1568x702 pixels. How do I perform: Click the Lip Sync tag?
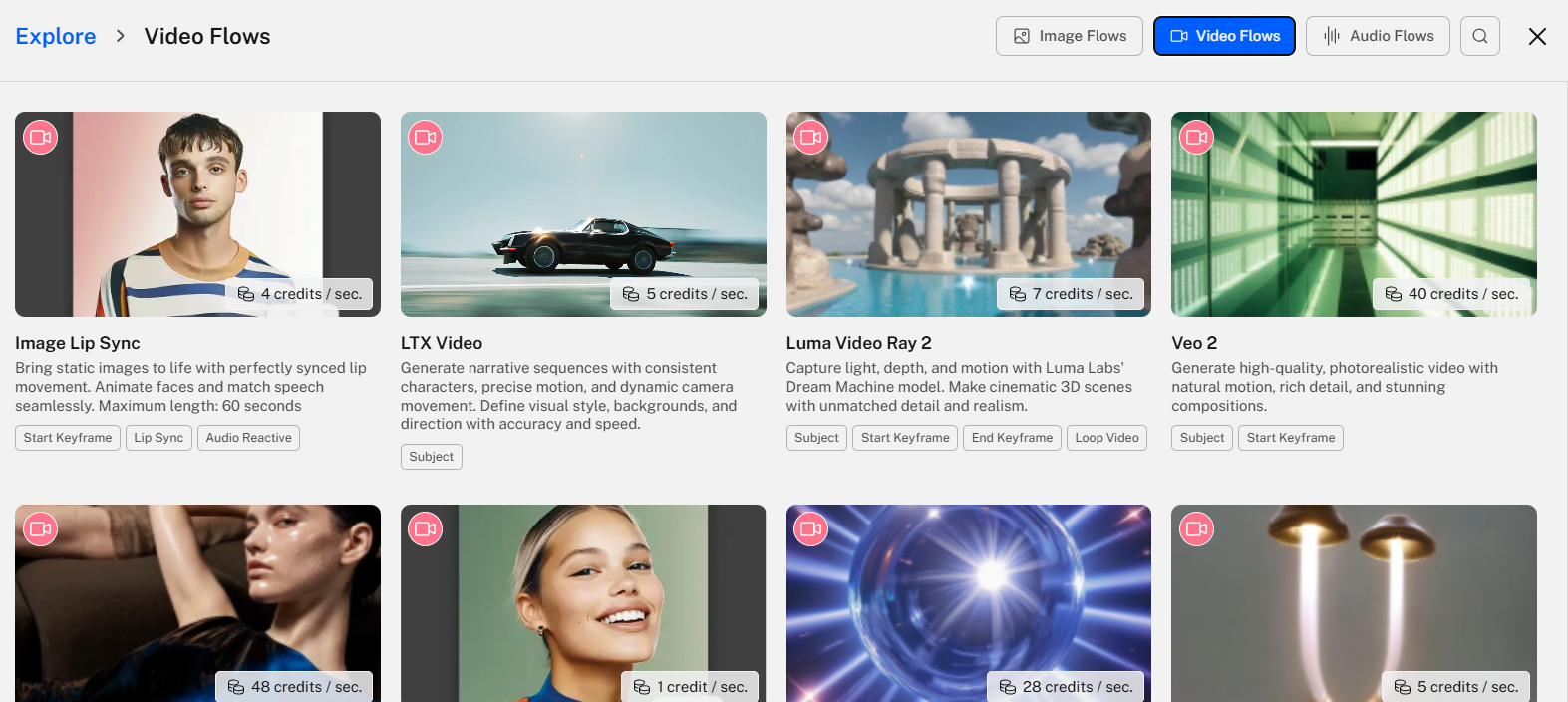158,438
